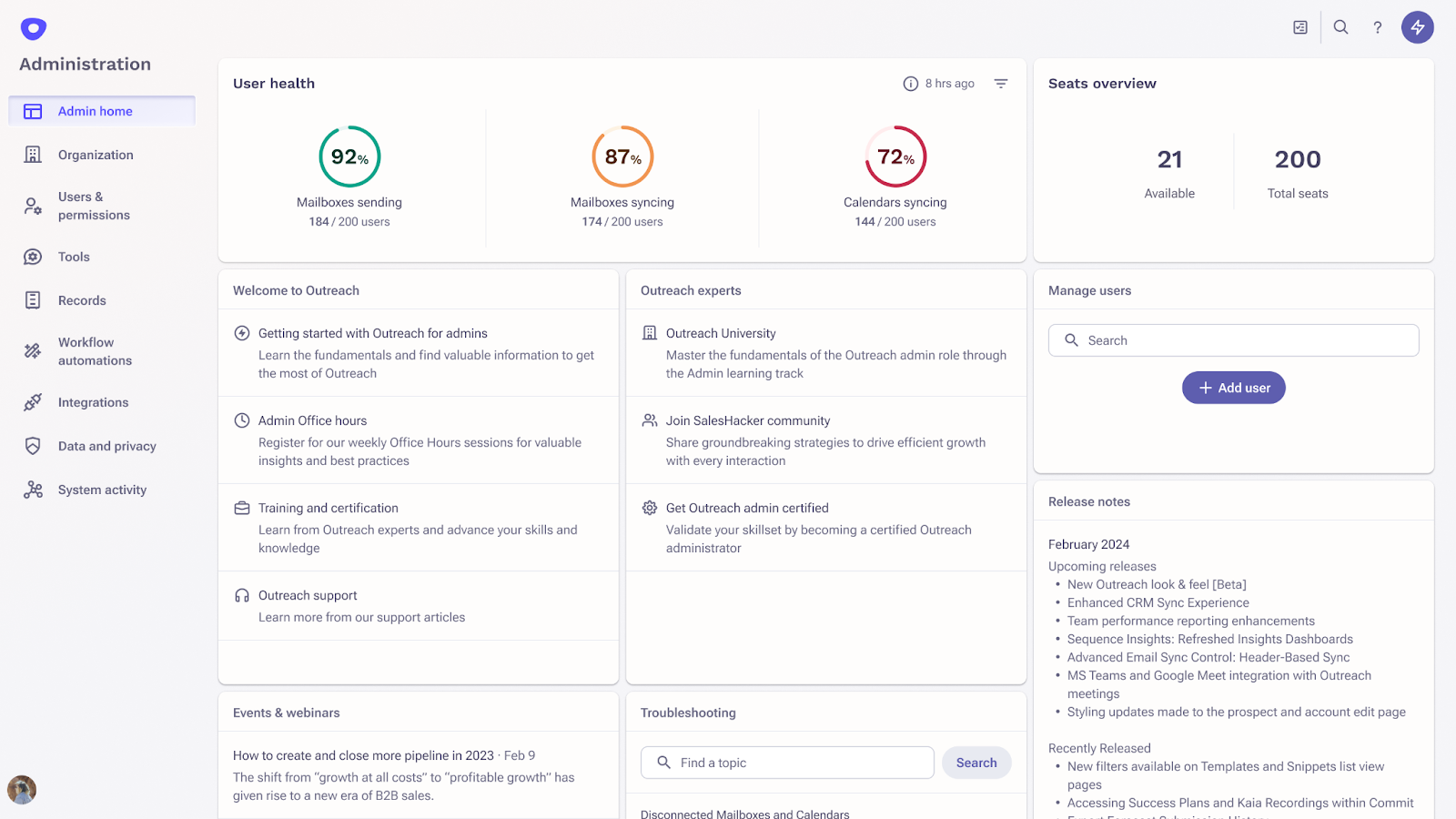Click the Troubleshooting Search button

976,763
